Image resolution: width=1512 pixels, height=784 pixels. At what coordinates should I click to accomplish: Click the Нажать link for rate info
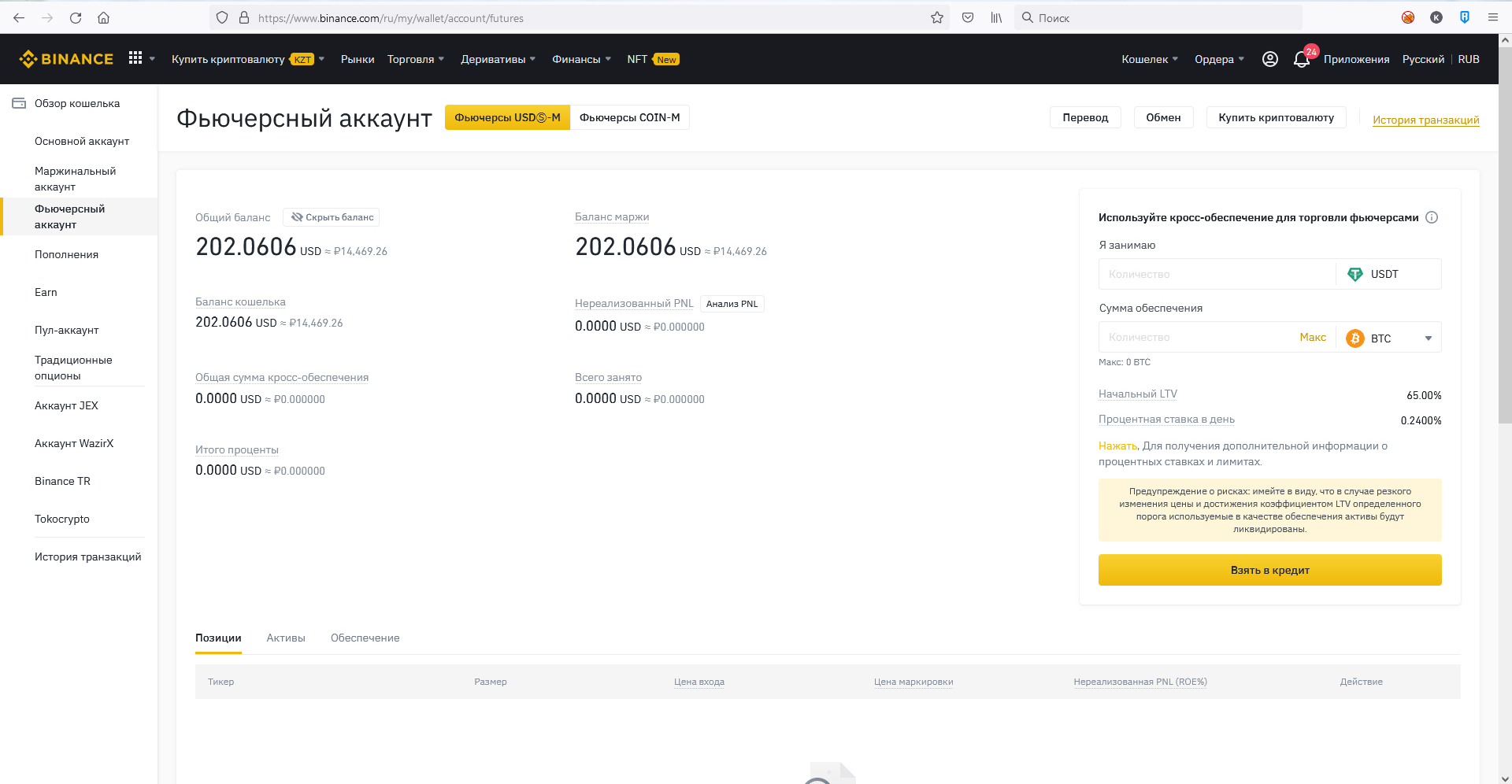(1117, 446)
